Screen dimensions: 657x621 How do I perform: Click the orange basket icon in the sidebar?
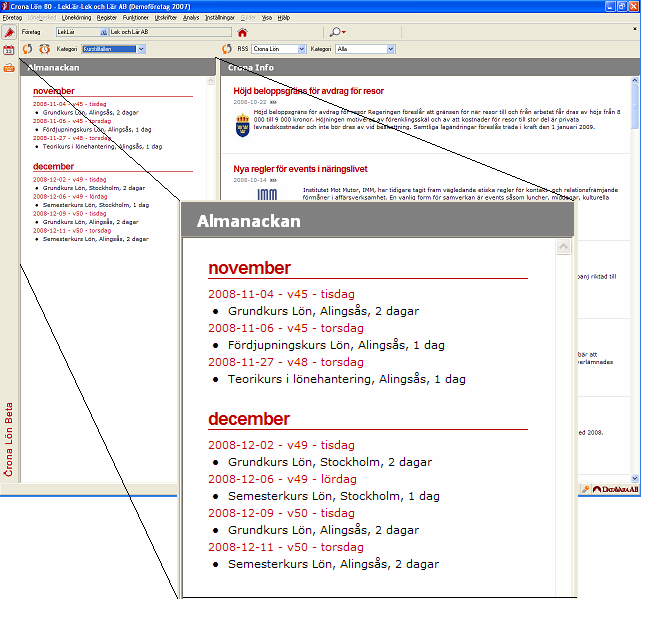tap(9, 67)
